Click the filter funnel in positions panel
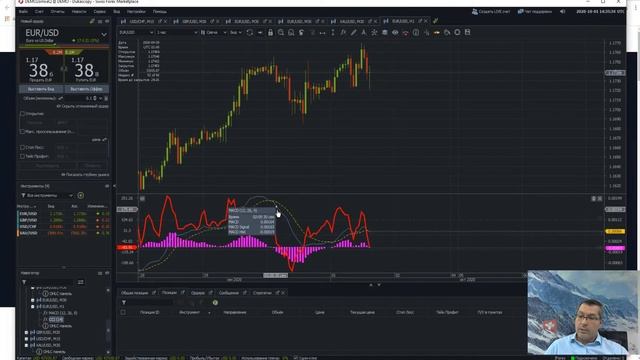 click(124, 302)
